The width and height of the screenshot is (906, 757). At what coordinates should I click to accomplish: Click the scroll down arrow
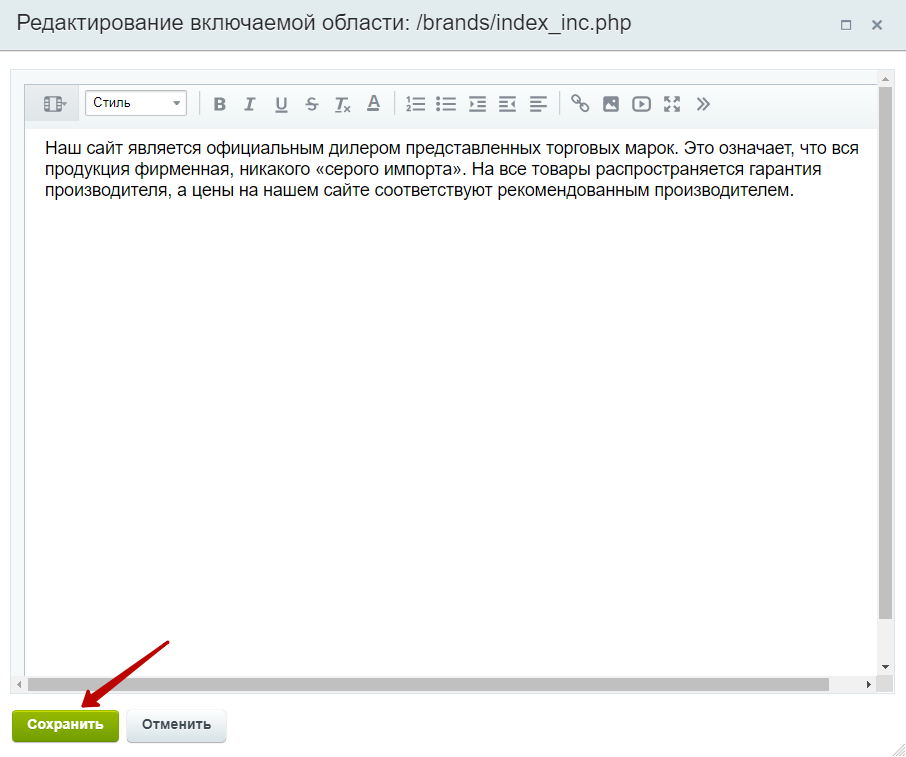click(885, 667)
